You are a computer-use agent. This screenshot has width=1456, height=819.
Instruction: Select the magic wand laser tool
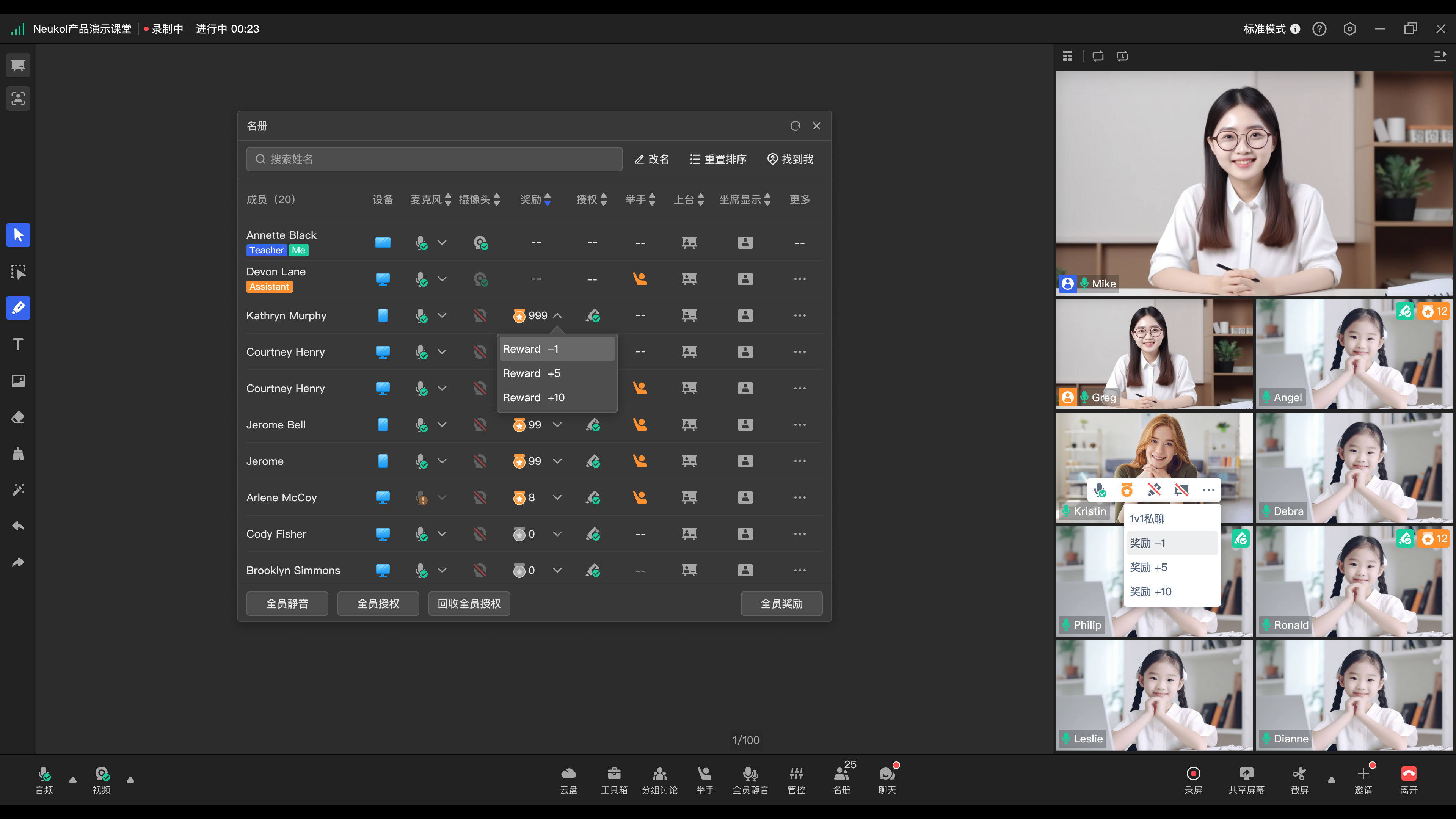coord(18,490)
